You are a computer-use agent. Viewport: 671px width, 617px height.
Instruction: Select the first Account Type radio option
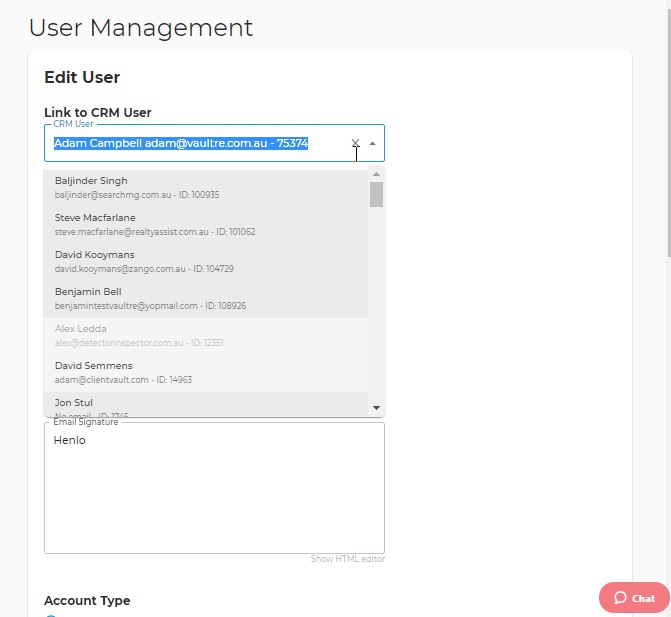coord(50,616)
